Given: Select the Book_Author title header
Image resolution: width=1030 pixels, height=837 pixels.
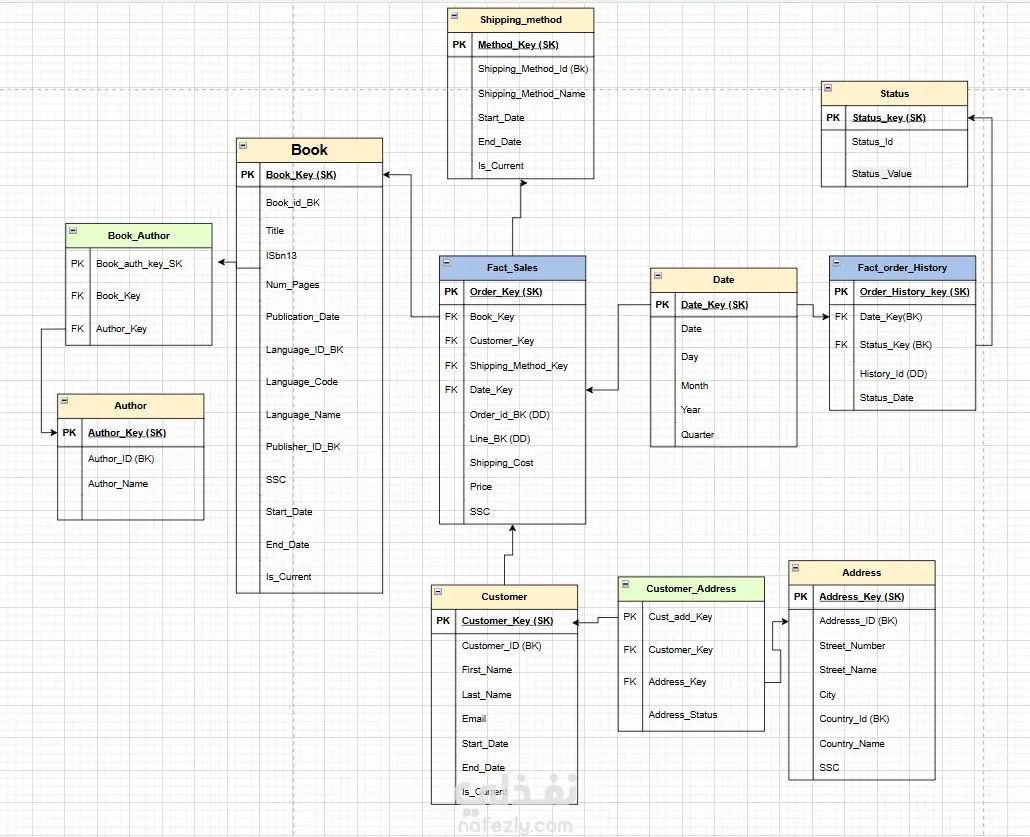Looking at the screenshot, I should pos(139,235).
